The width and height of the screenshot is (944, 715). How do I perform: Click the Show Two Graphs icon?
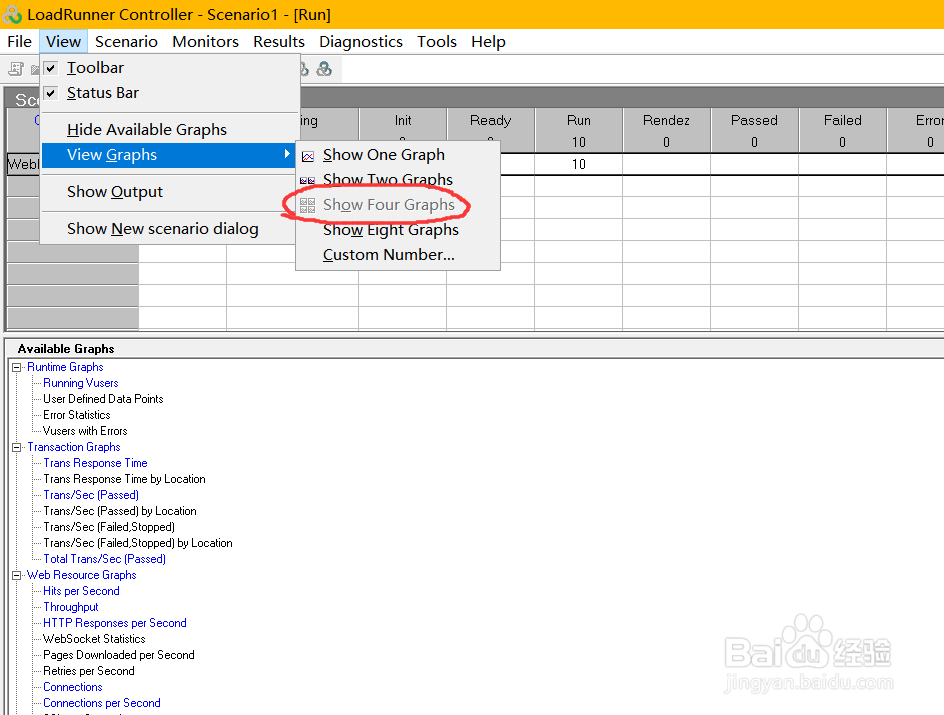tap(308, 181)
